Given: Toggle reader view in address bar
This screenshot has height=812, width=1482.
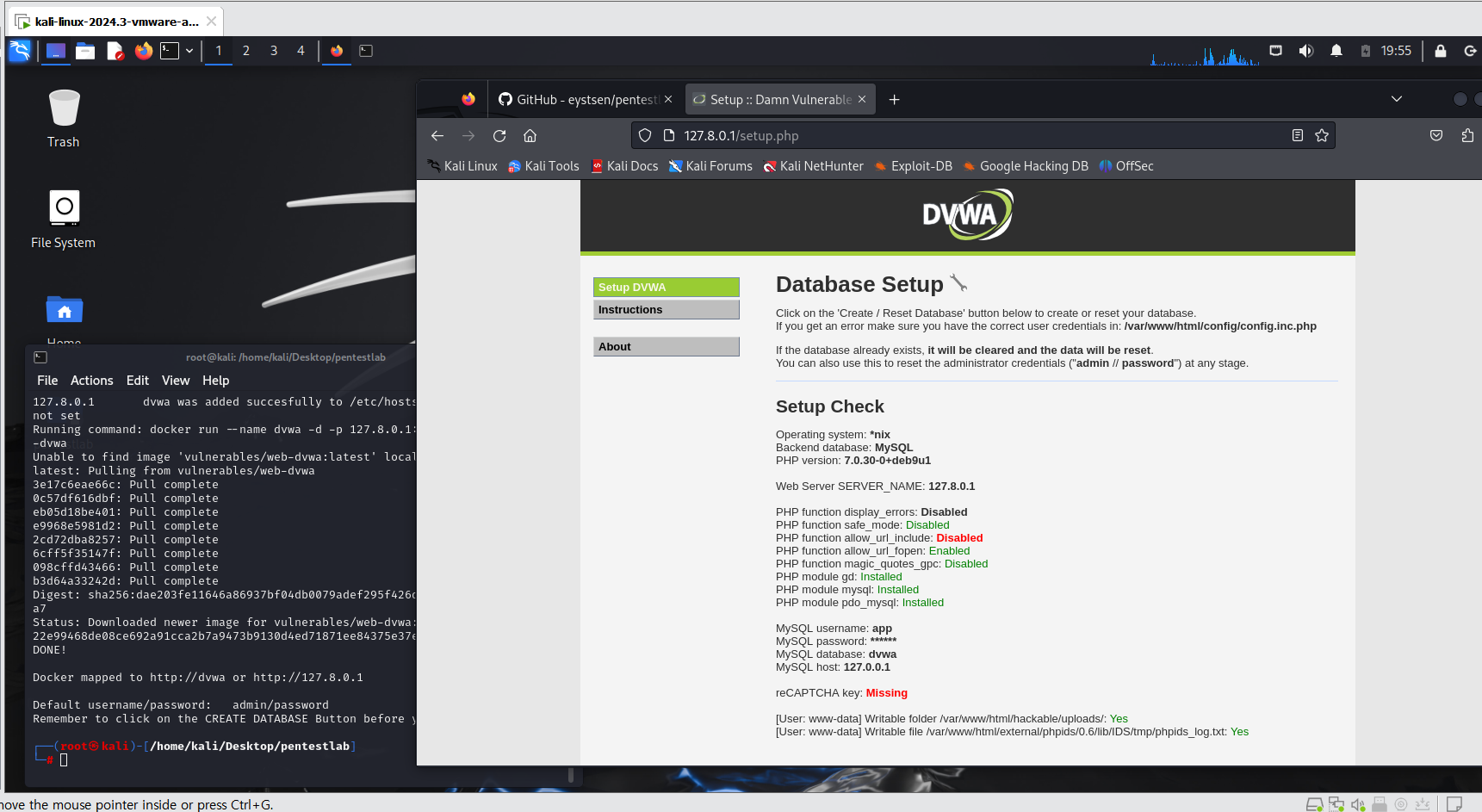Looking at the screenshot, I should point(1298,136).
